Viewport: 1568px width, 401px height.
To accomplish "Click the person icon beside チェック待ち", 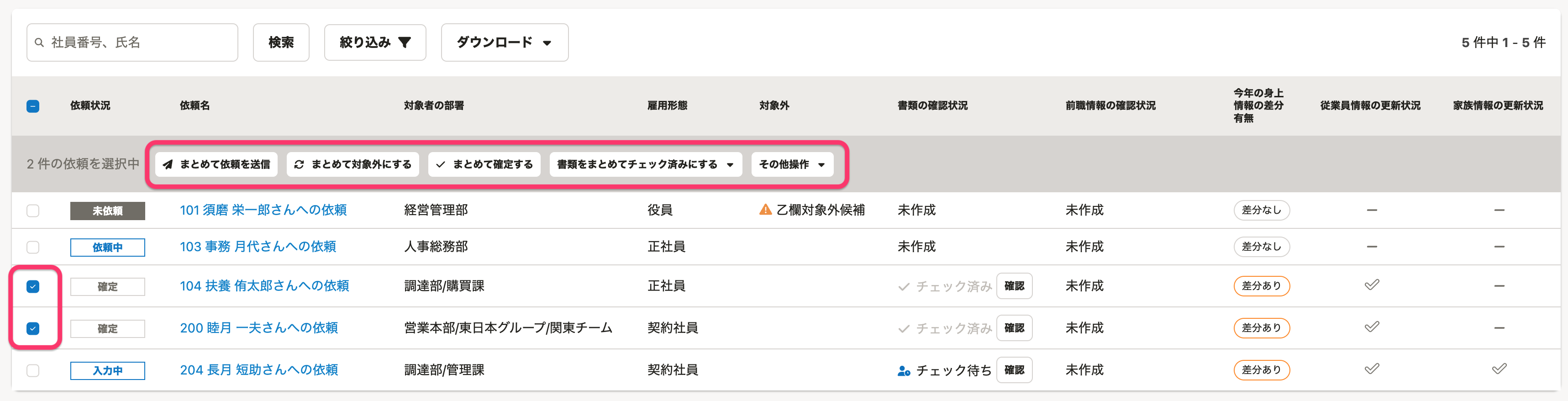I will point(903,370).
